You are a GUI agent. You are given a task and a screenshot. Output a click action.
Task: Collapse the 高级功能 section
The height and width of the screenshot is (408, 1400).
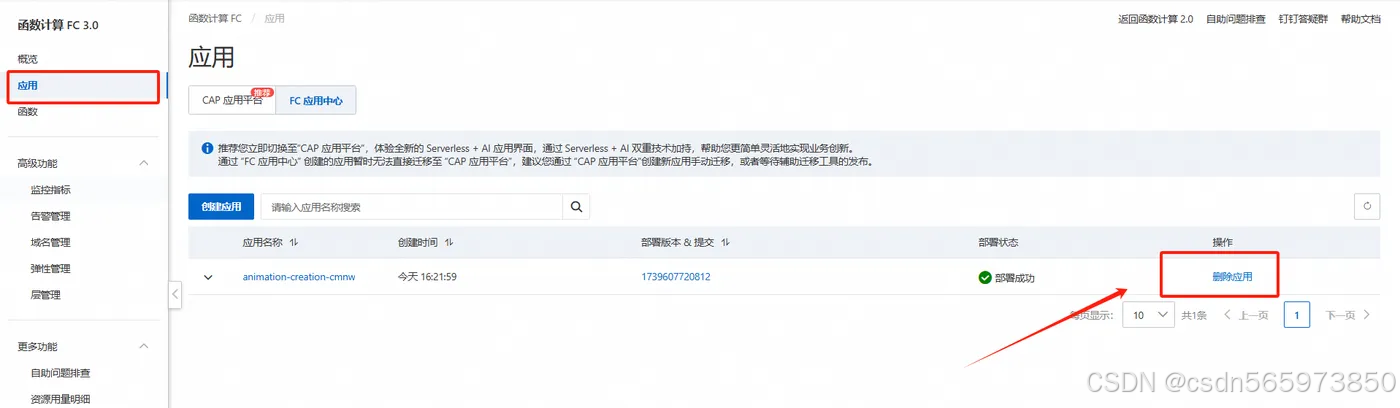point(143,163)
